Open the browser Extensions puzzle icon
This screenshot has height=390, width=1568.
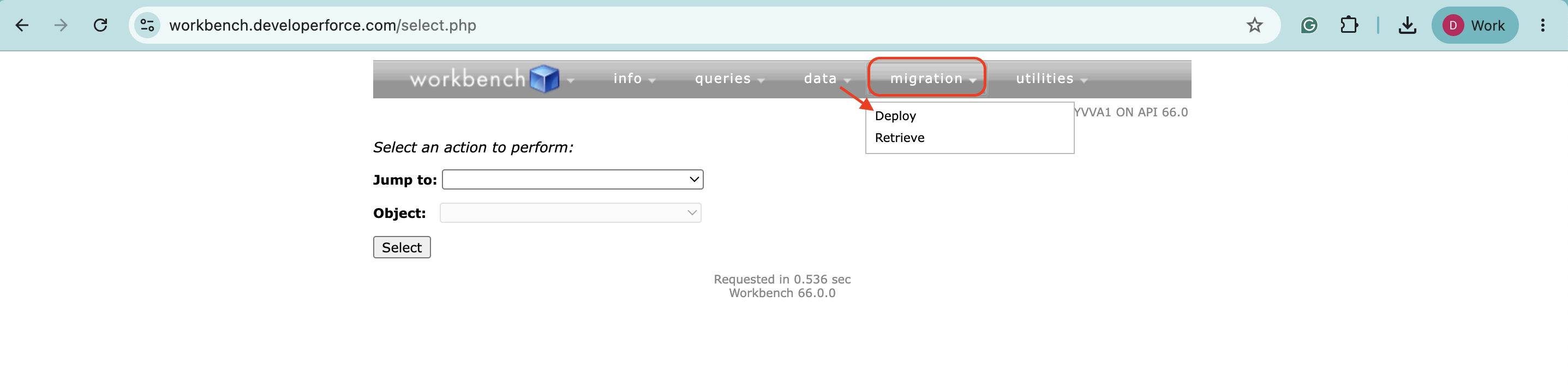pos(1349,25)
